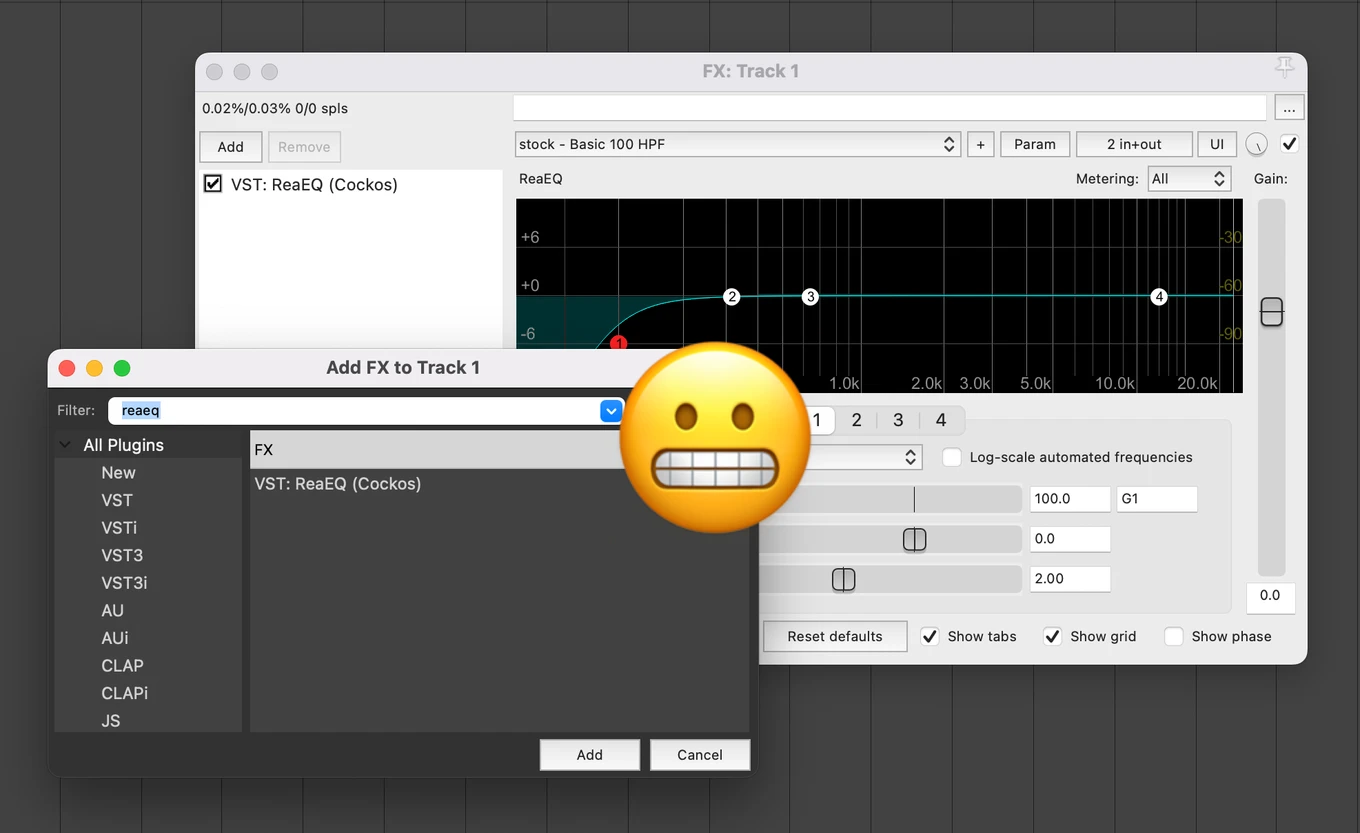Select the New plugins category
This screenshot has width=1360, height=833.
tap(118, 473)
